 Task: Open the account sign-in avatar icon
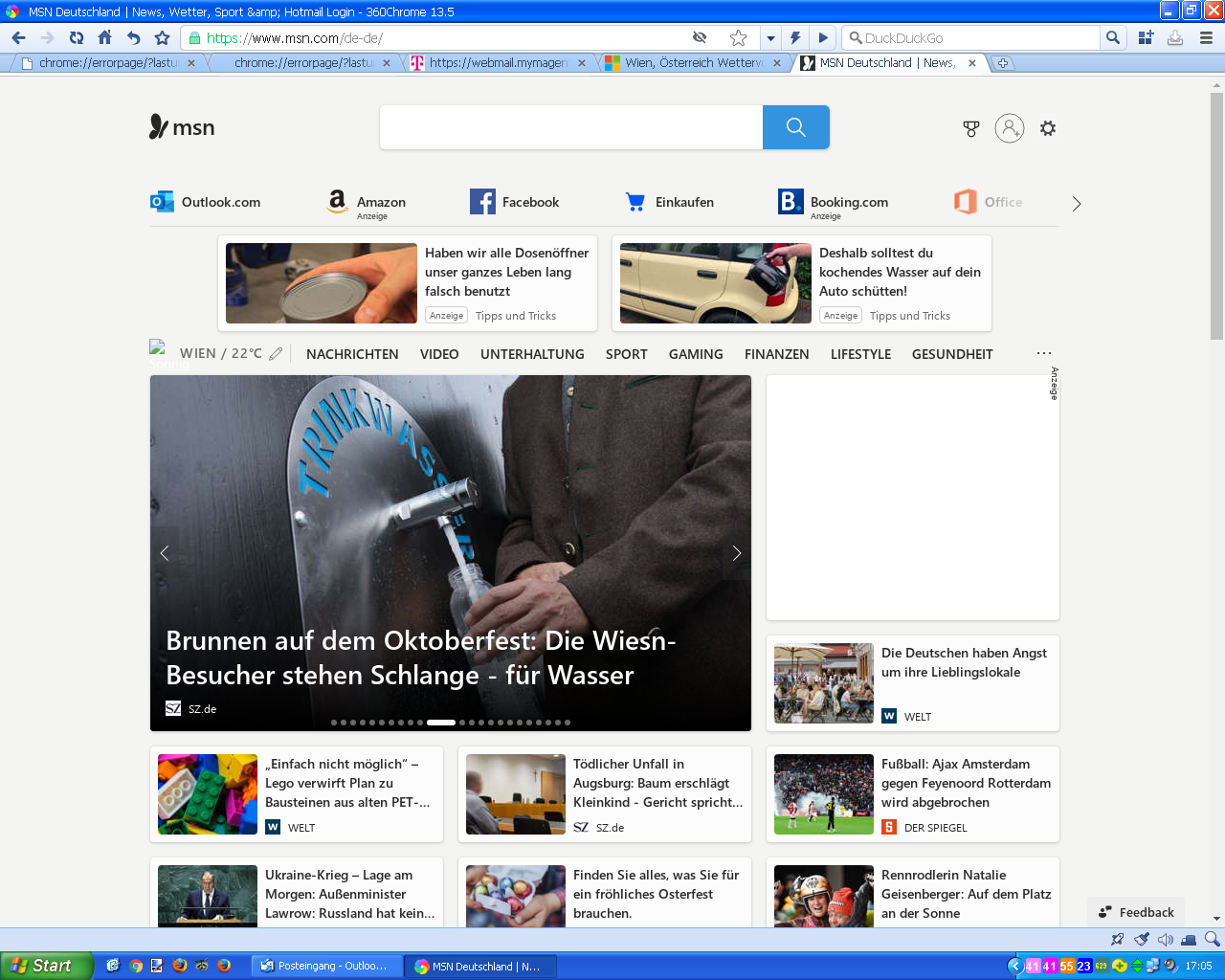(x=1010, y=128)
